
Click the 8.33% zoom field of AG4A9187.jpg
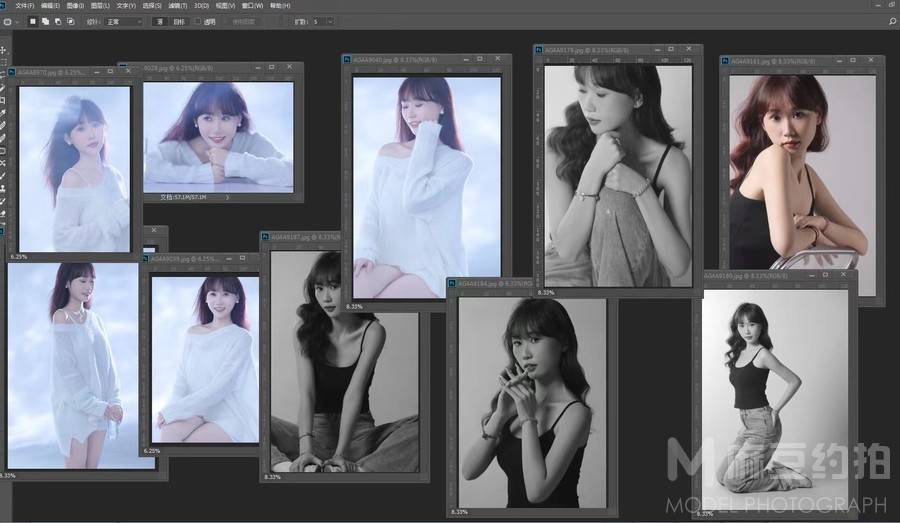[x=273, y=476]
